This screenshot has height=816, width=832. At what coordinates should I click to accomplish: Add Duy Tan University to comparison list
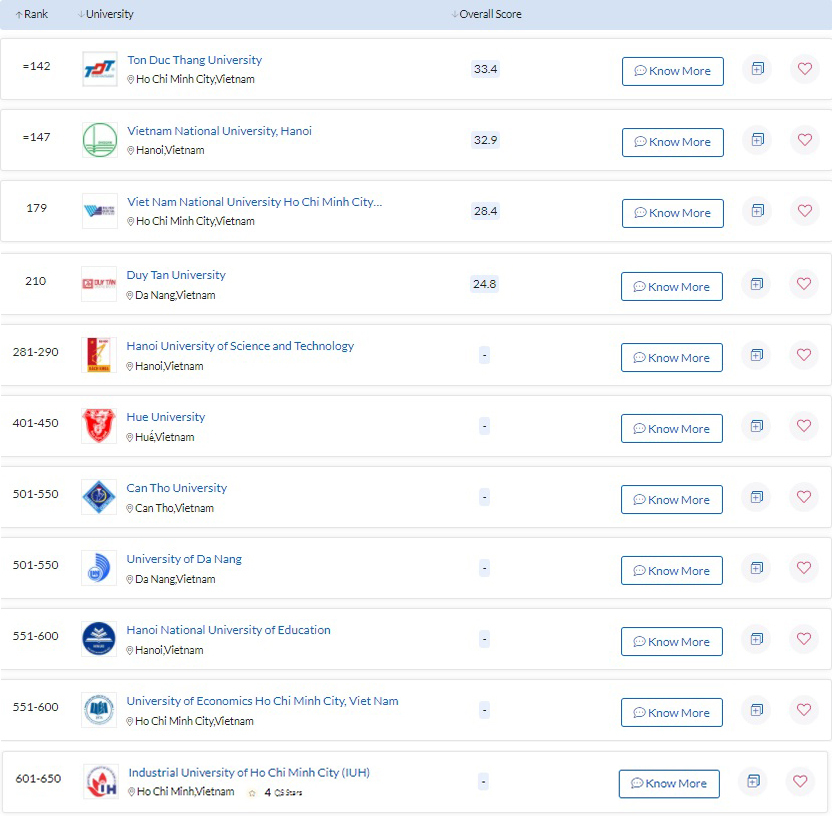[757, 284]
